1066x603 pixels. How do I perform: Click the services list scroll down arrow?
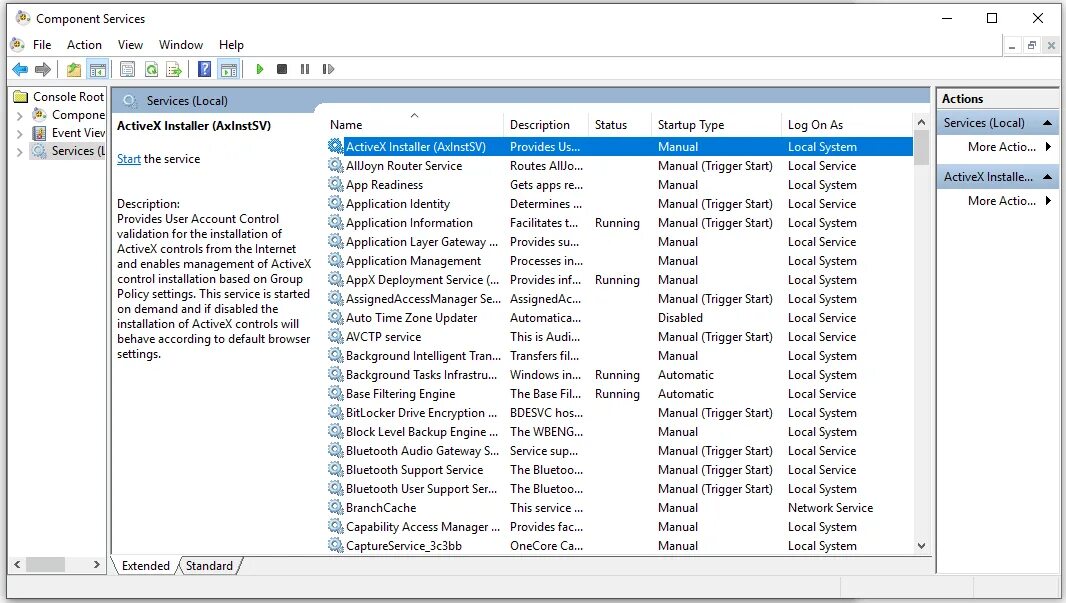click(921, 545)
